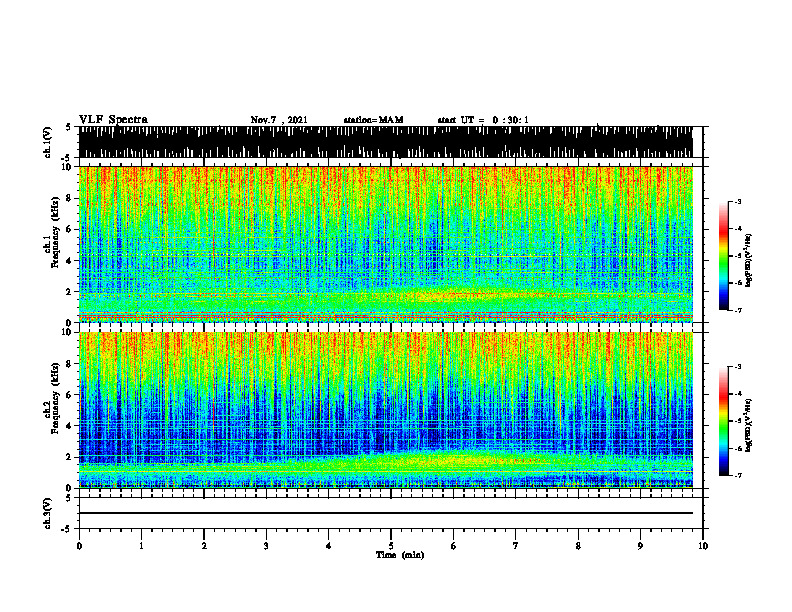Screen dimensions: 792x612
Task: Click time axis tick label "1"
Action: coord(141,546)
